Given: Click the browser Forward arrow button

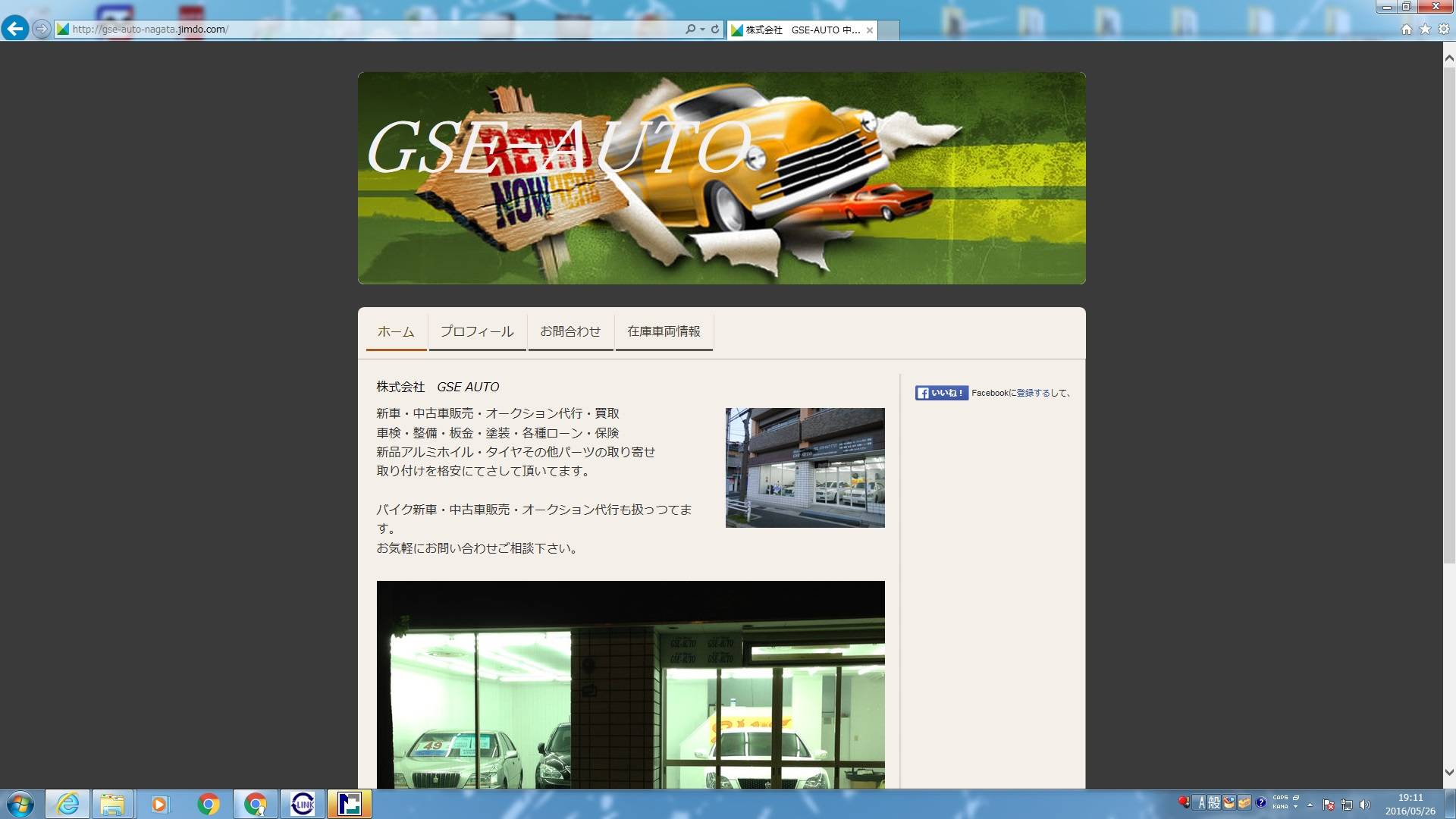Looking at the screenshot, I should pyautogui.click(x=42, y=29).
